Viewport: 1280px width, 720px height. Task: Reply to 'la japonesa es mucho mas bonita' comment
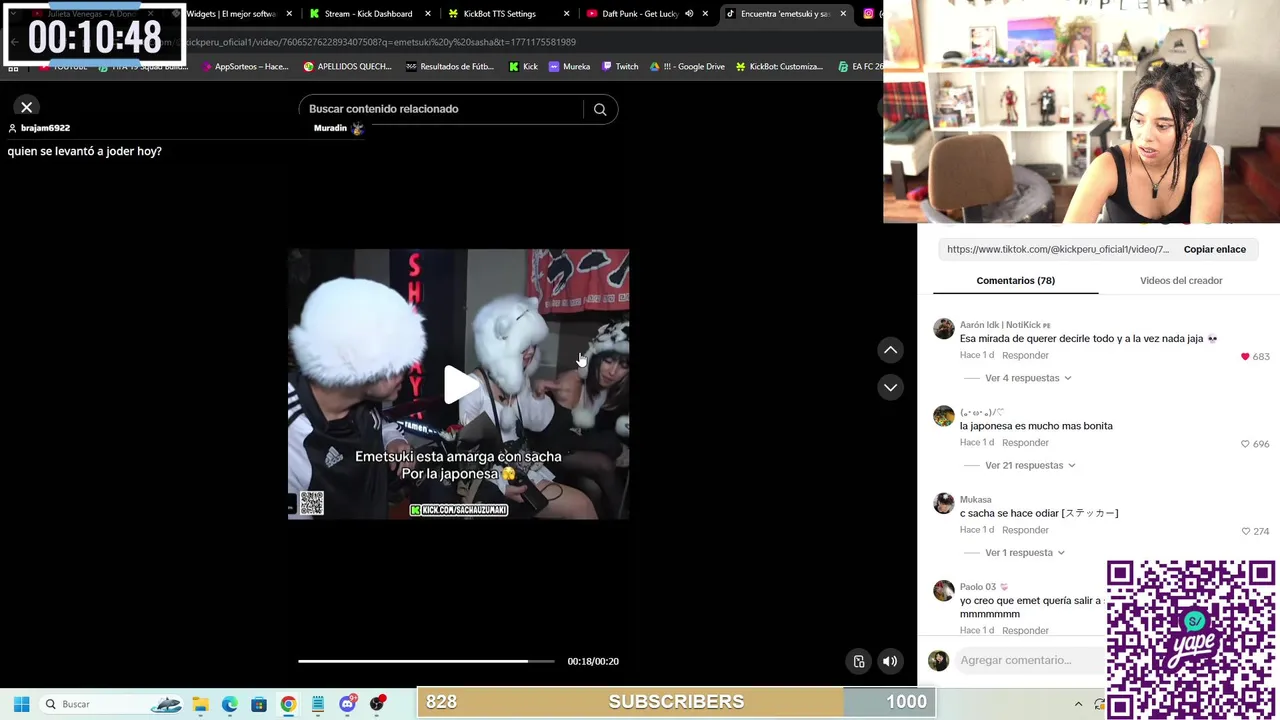point(1025,442)
